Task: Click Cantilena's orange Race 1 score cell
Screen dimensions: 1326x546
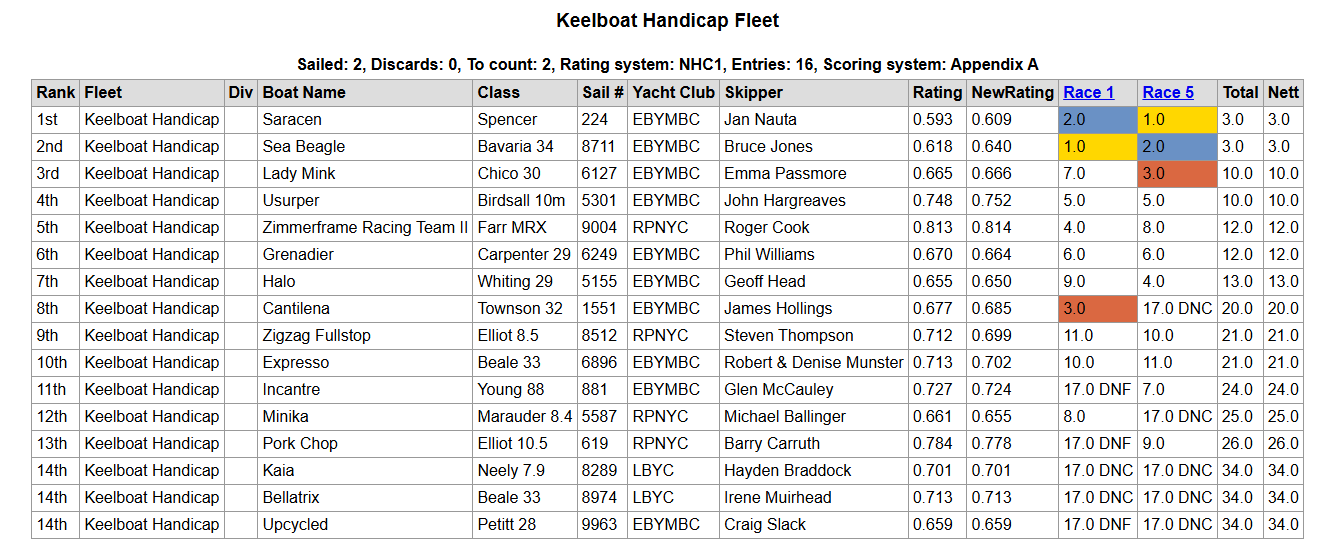Action: click(x=1097, y=308)
